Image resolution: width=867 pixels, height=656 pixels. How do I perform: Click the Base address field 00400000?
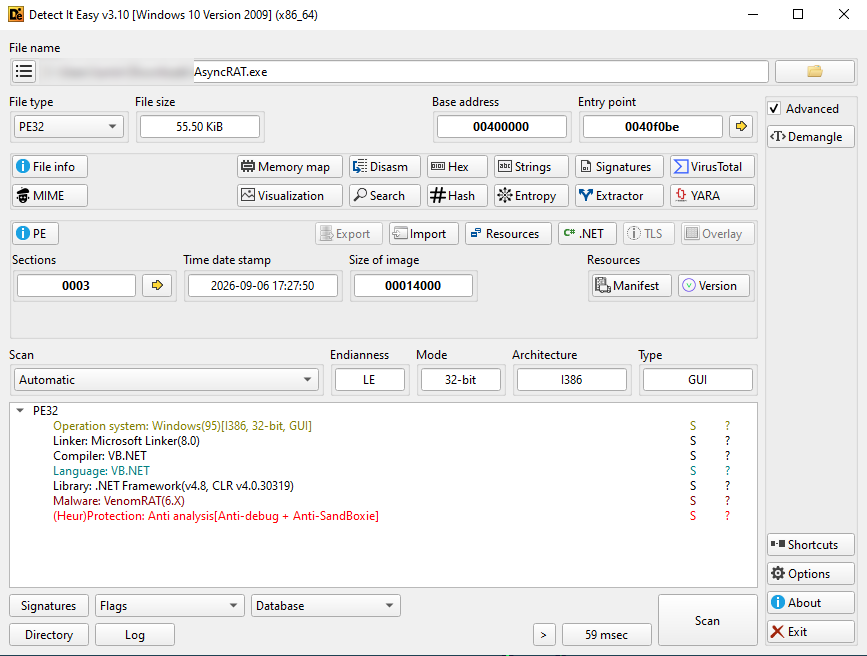click(x=502, y=126)
